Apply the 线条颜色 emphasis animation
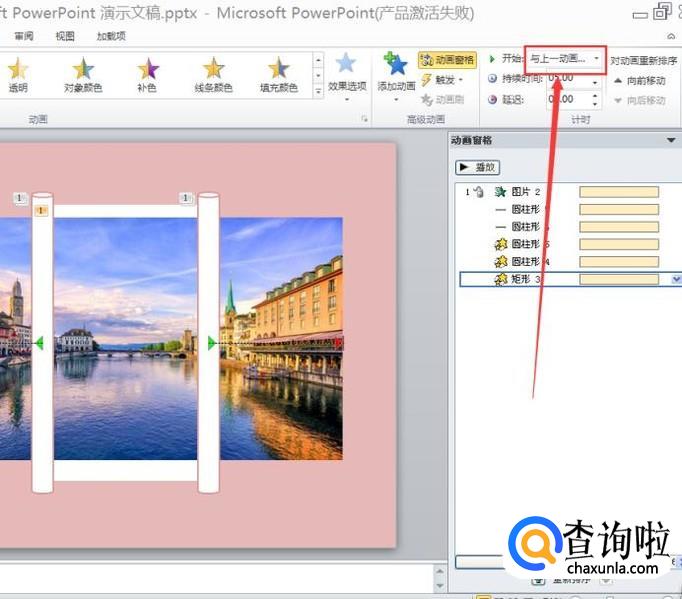 (213, 75)
